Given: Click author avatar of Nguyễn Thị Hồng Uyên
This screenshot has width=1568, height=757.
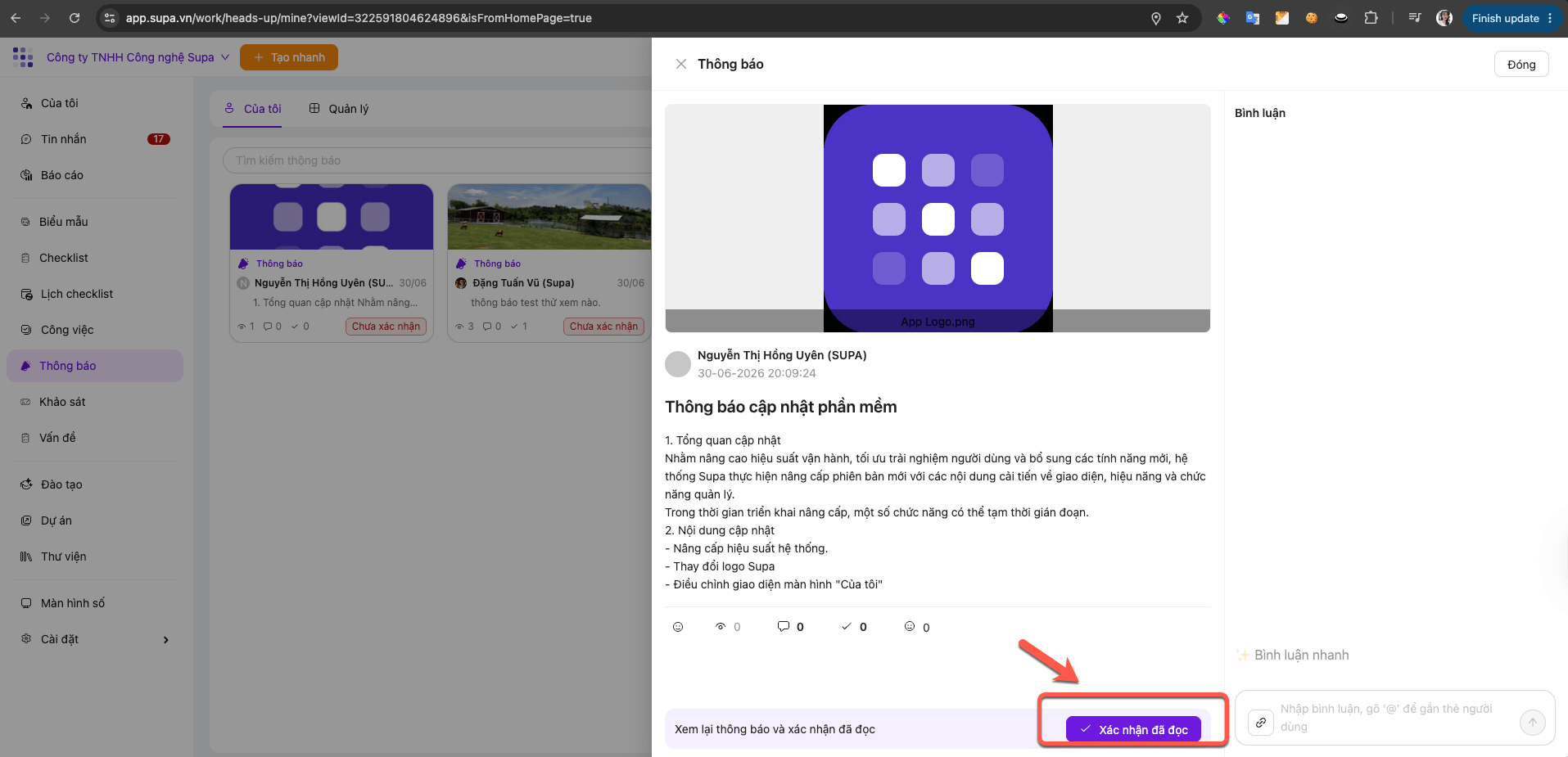Looking at the screenshot, I should click(678, 364).
